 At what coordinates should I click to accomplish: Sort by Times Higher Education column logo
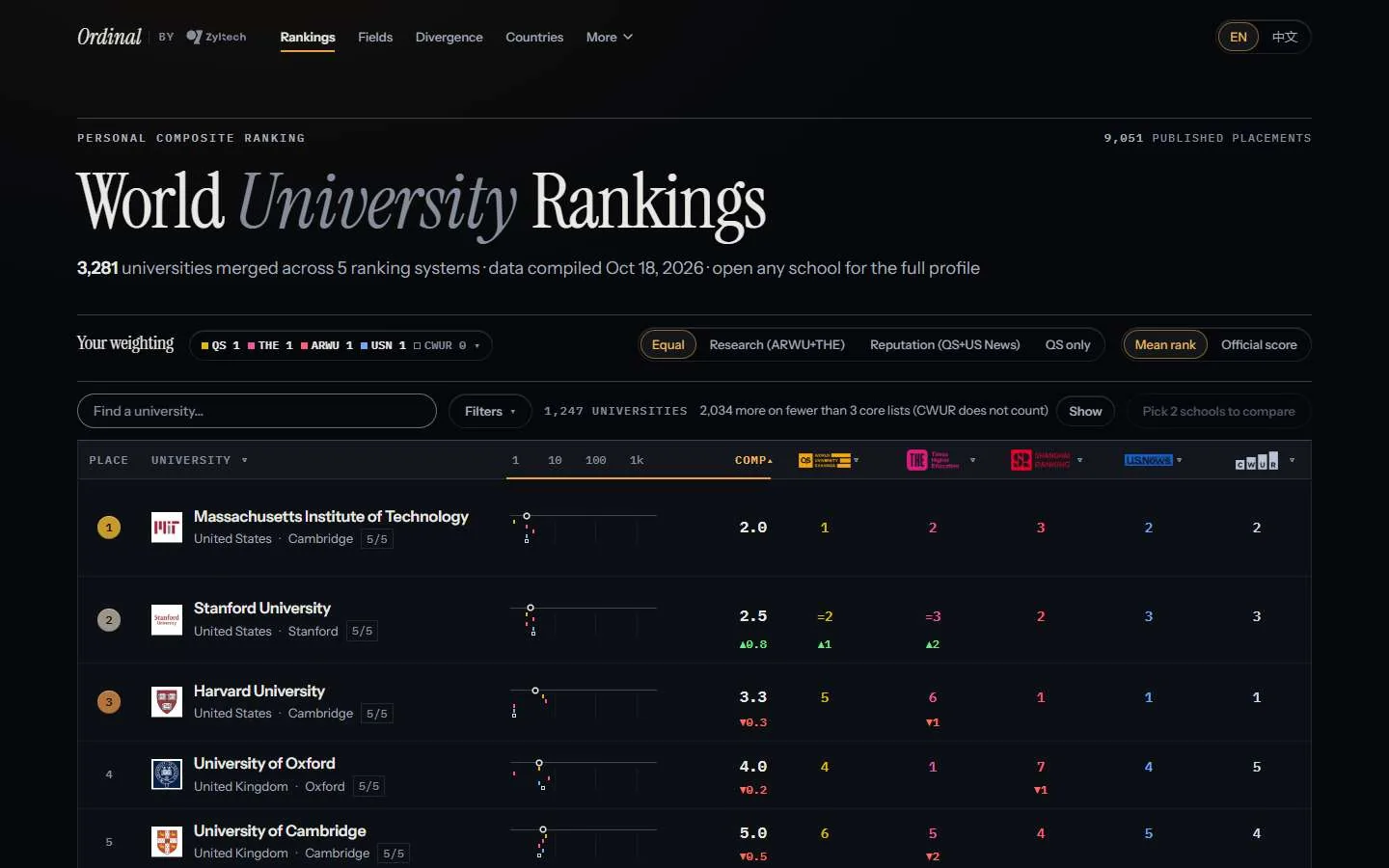[x=933, y=460]
